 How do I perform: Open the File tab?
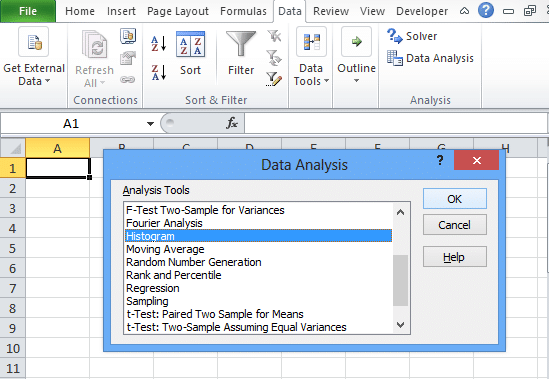click(28, 11)
